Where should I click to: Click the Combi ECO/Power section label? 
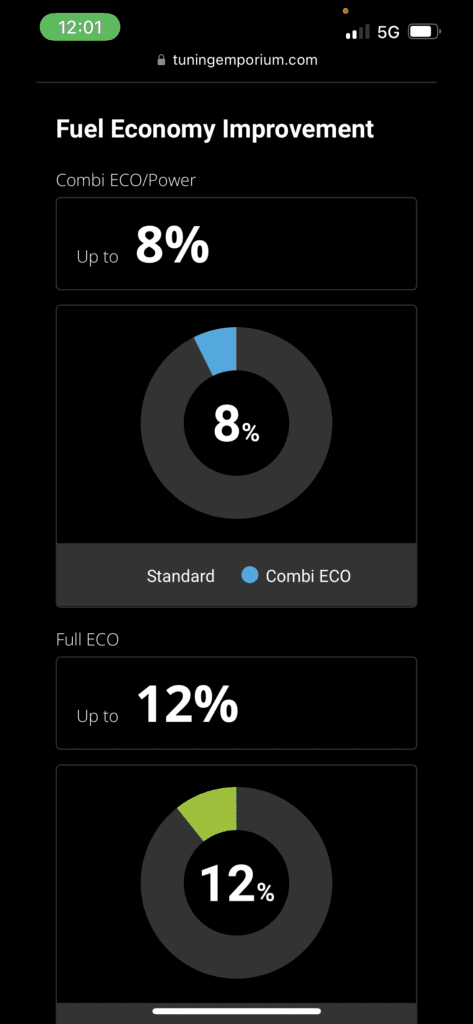126,180
